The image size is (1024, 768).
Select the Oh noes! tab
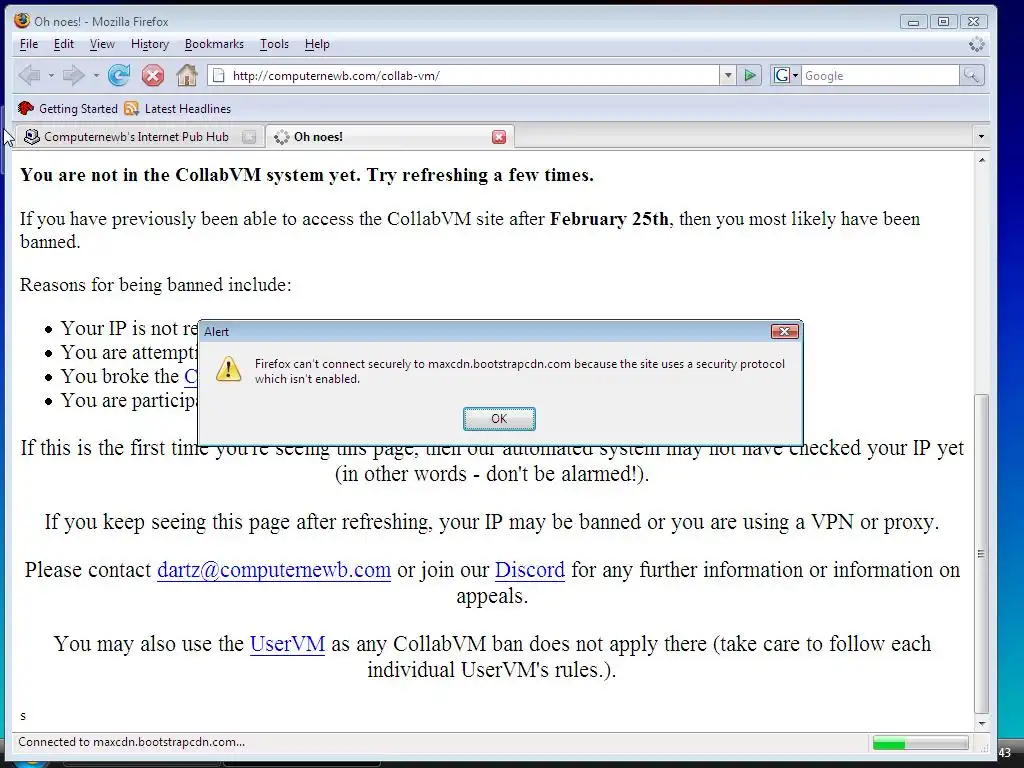(390, 136)
